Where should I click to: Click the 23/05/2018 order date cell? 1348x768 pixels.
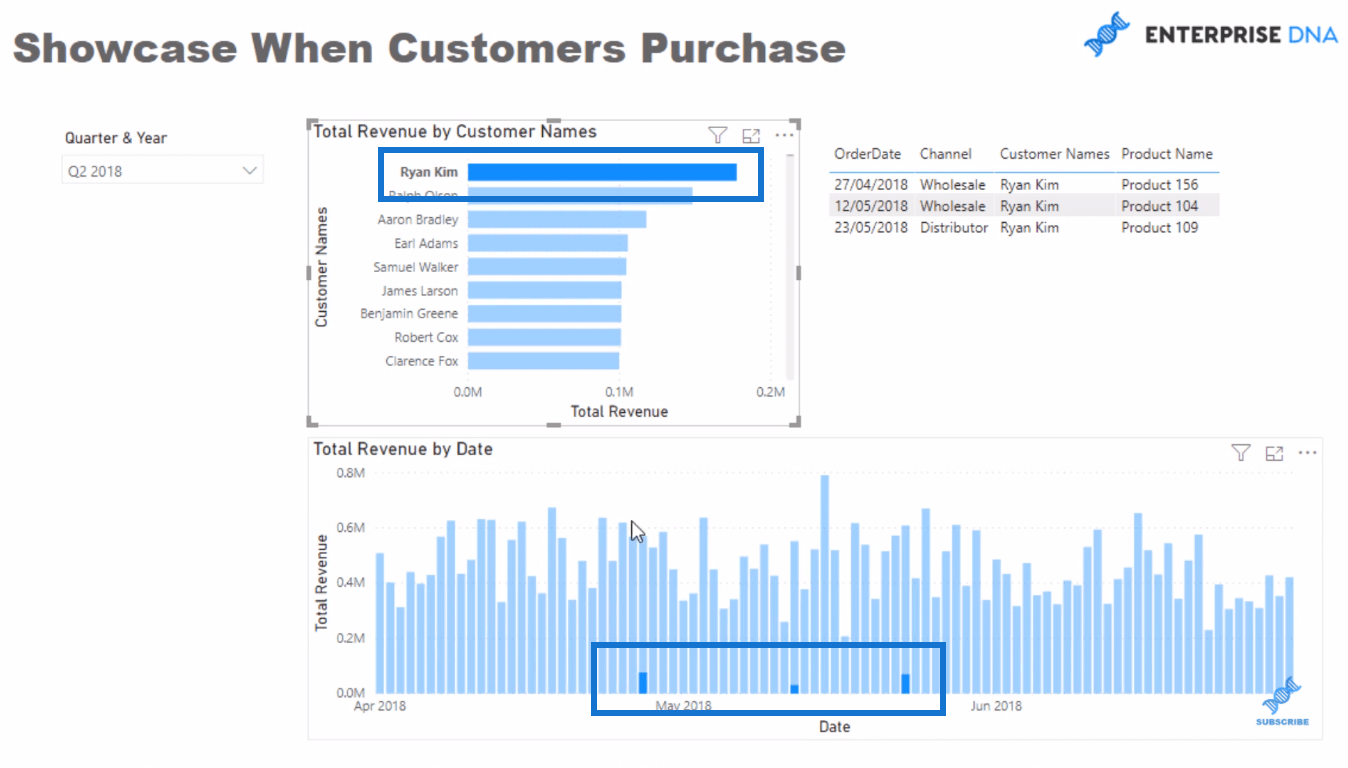tap(871, 228)
